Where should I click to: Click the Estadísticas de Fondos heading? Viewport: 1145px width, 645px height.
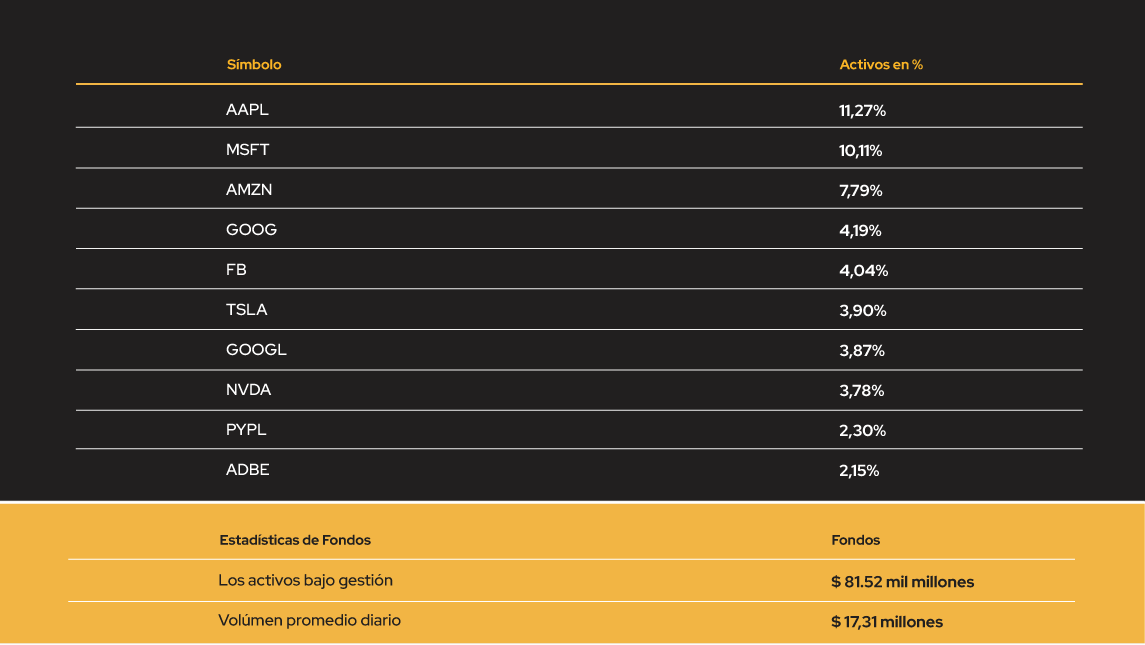295,541
